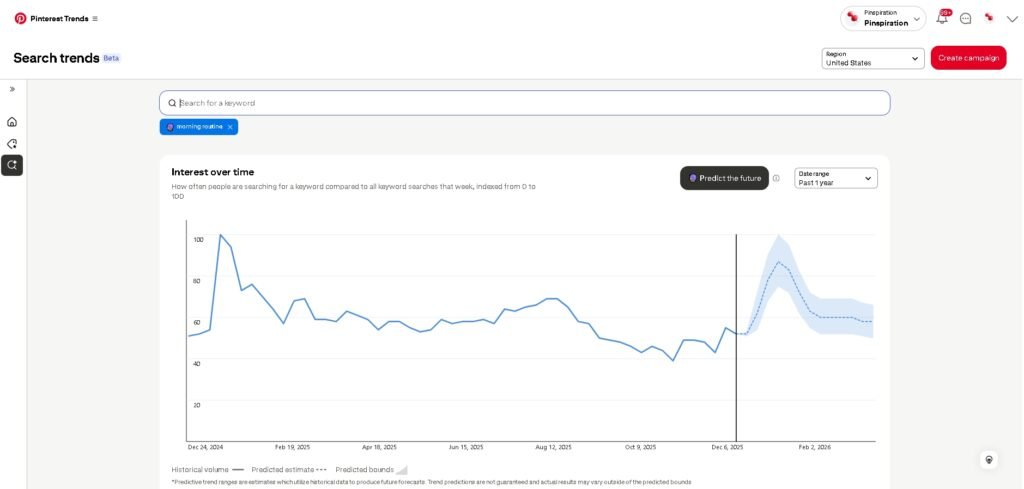Open the Pinspiration account switcher dropdown
Viewport: 1024px width, 489px height.
(x=883, y=18)
